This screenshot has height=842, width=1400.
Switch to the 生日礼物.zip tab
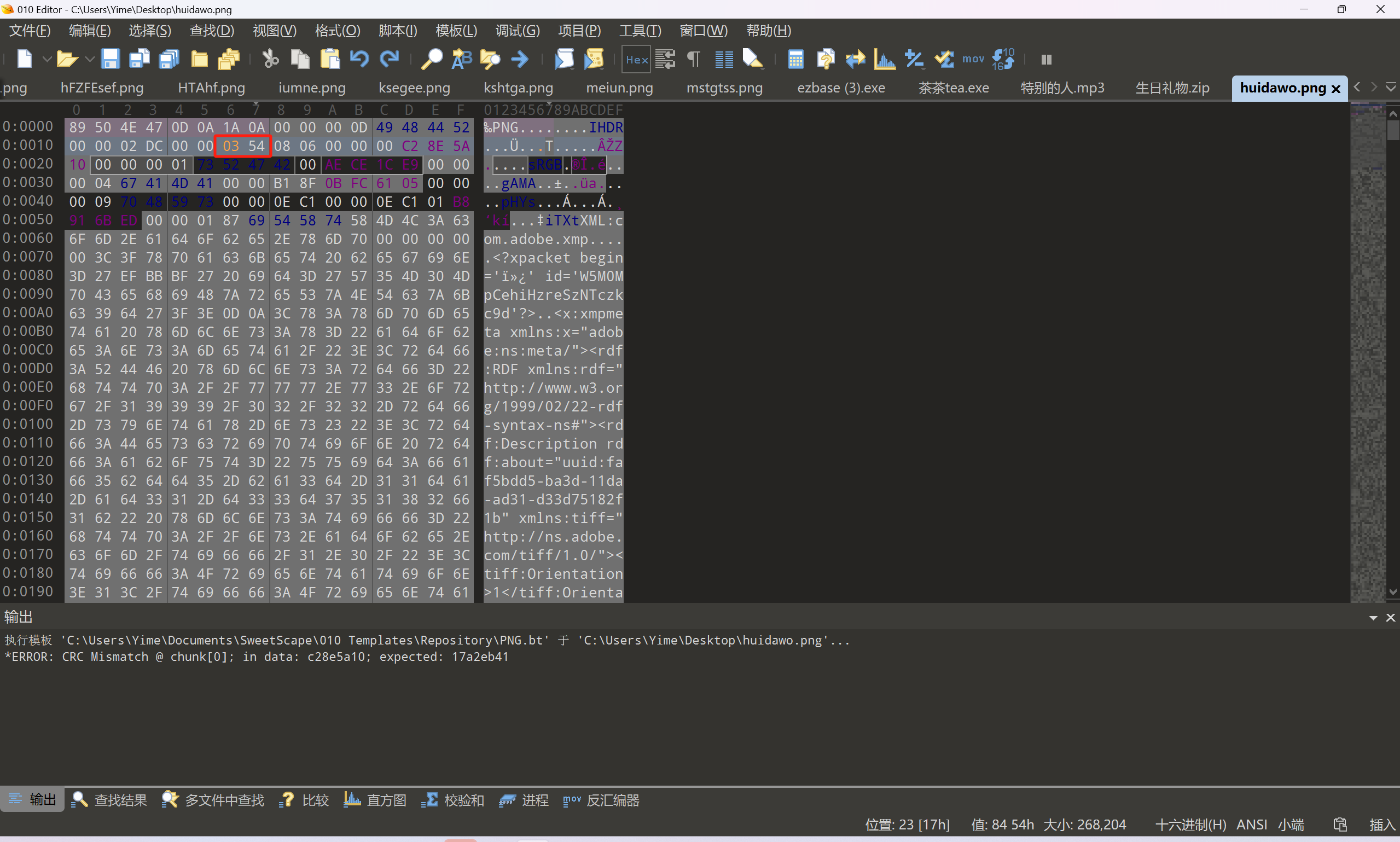click(x=1172, y=88)
